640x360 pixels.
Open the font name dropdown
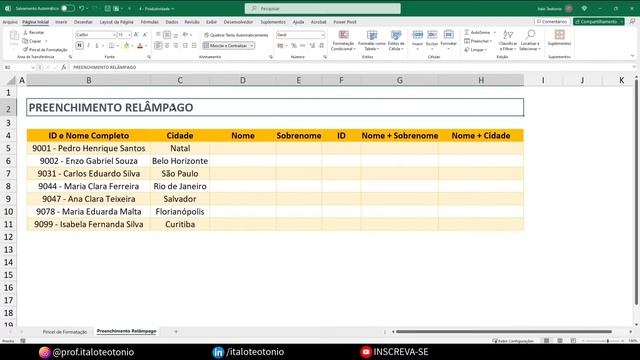click(114, 35)
